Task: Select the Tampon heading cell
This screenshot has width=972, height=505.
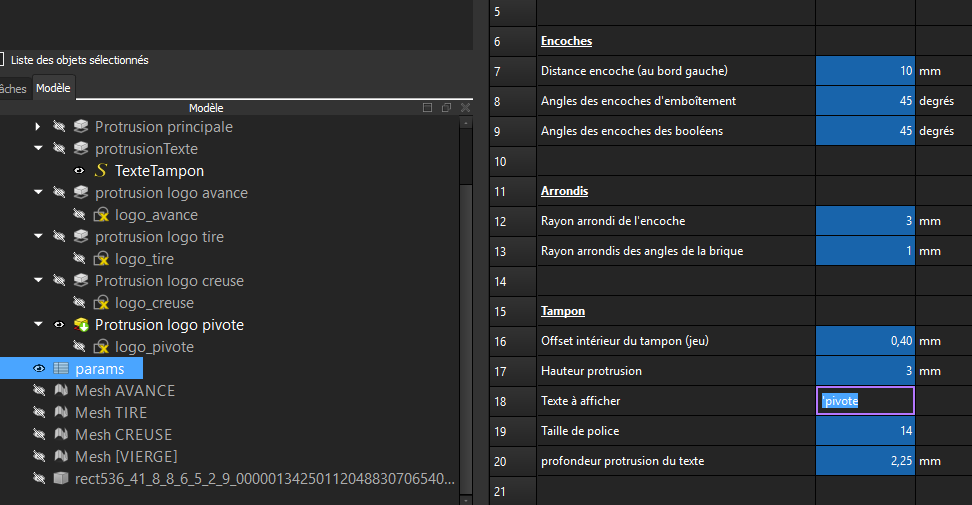Action: [x=676, y=311]
